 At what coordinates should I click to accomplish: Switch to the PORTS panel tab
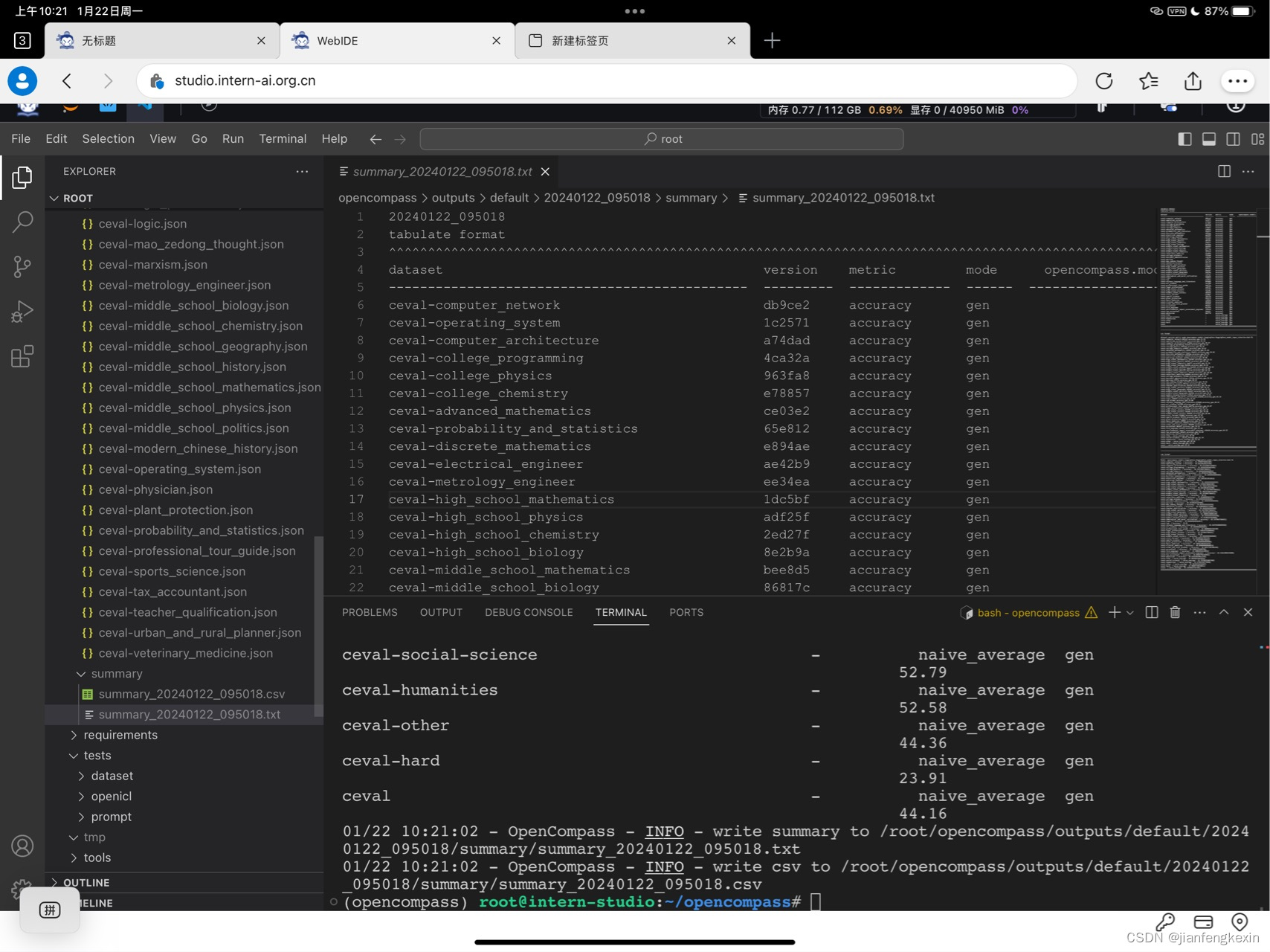[x=686, y=612]
